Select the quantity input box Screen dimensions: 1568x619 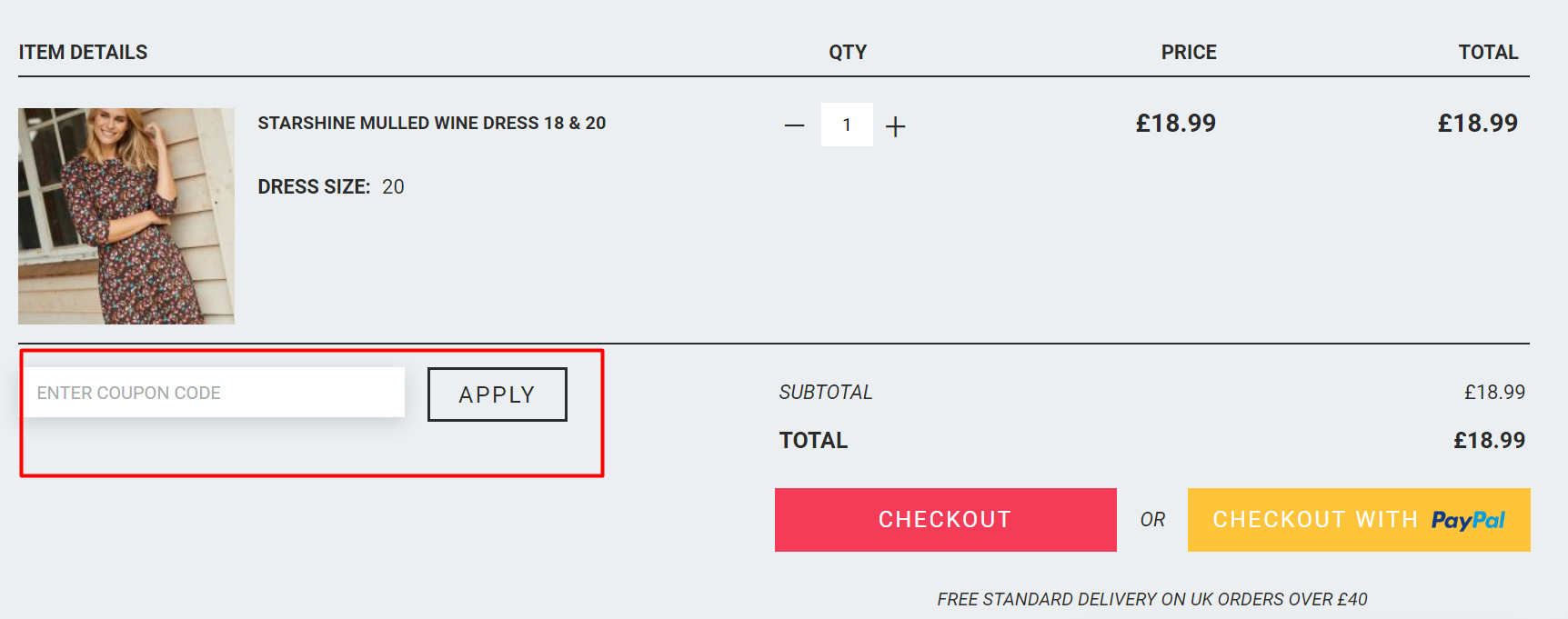(x=846, y=125)
